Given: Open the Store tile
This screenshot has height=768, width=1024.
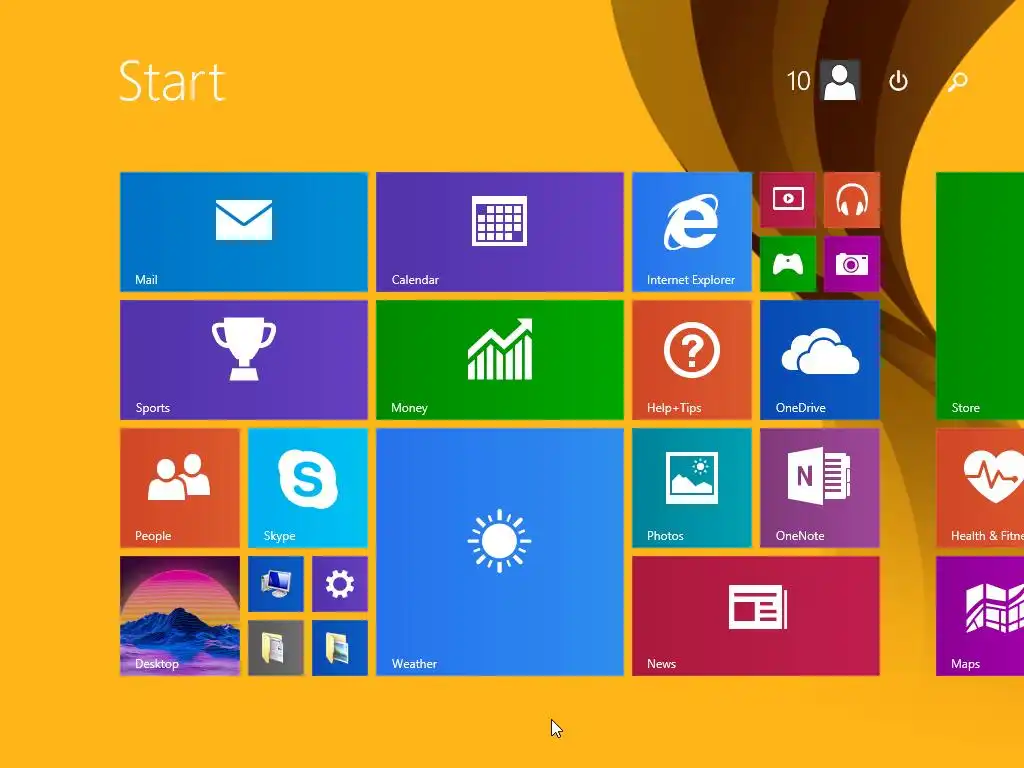Looking at the screenshot, I should [x=980, y=296].
